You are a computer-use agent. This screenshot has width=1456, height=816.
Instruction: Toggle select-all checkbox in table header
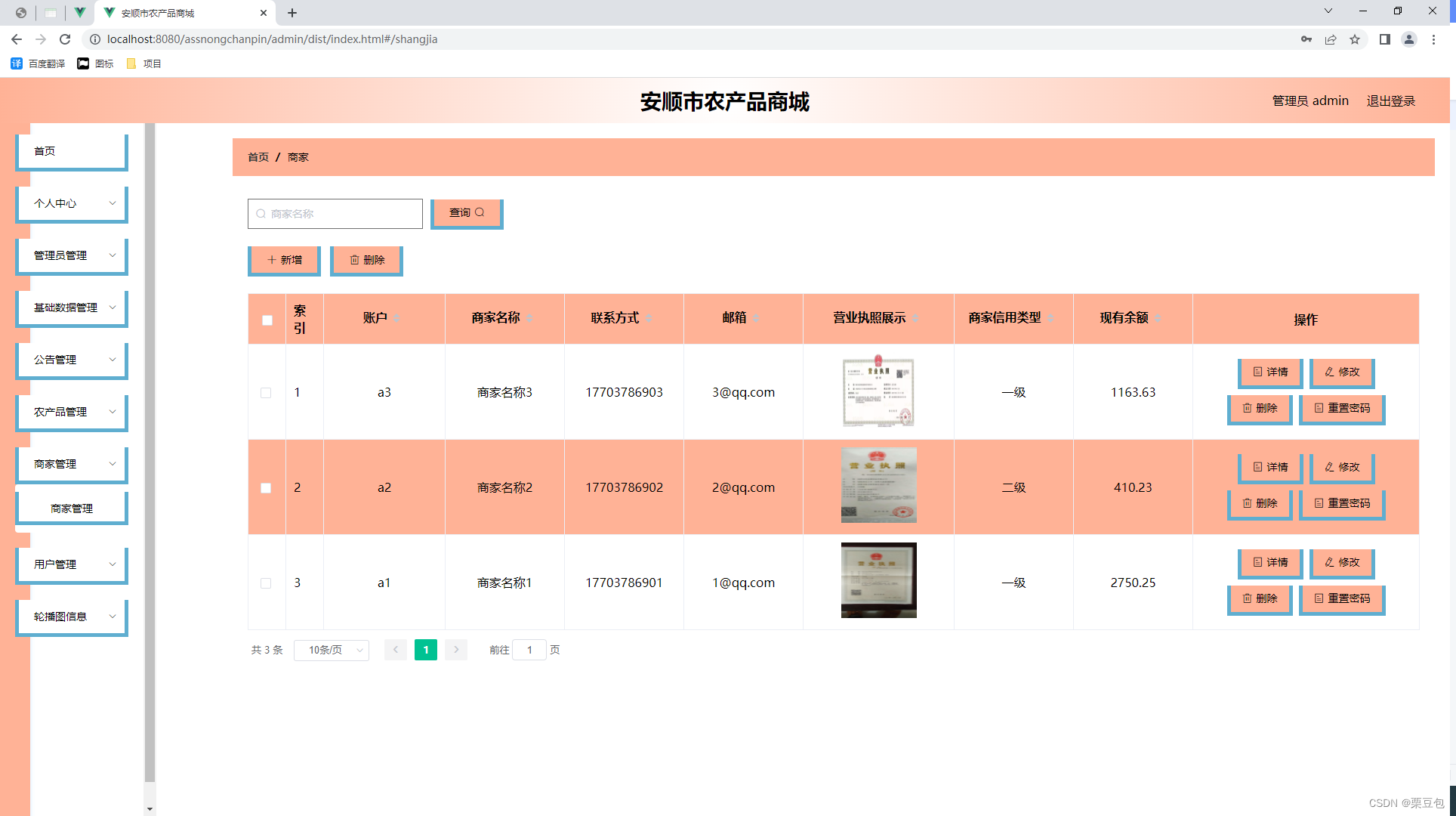(x=267, y=320)
